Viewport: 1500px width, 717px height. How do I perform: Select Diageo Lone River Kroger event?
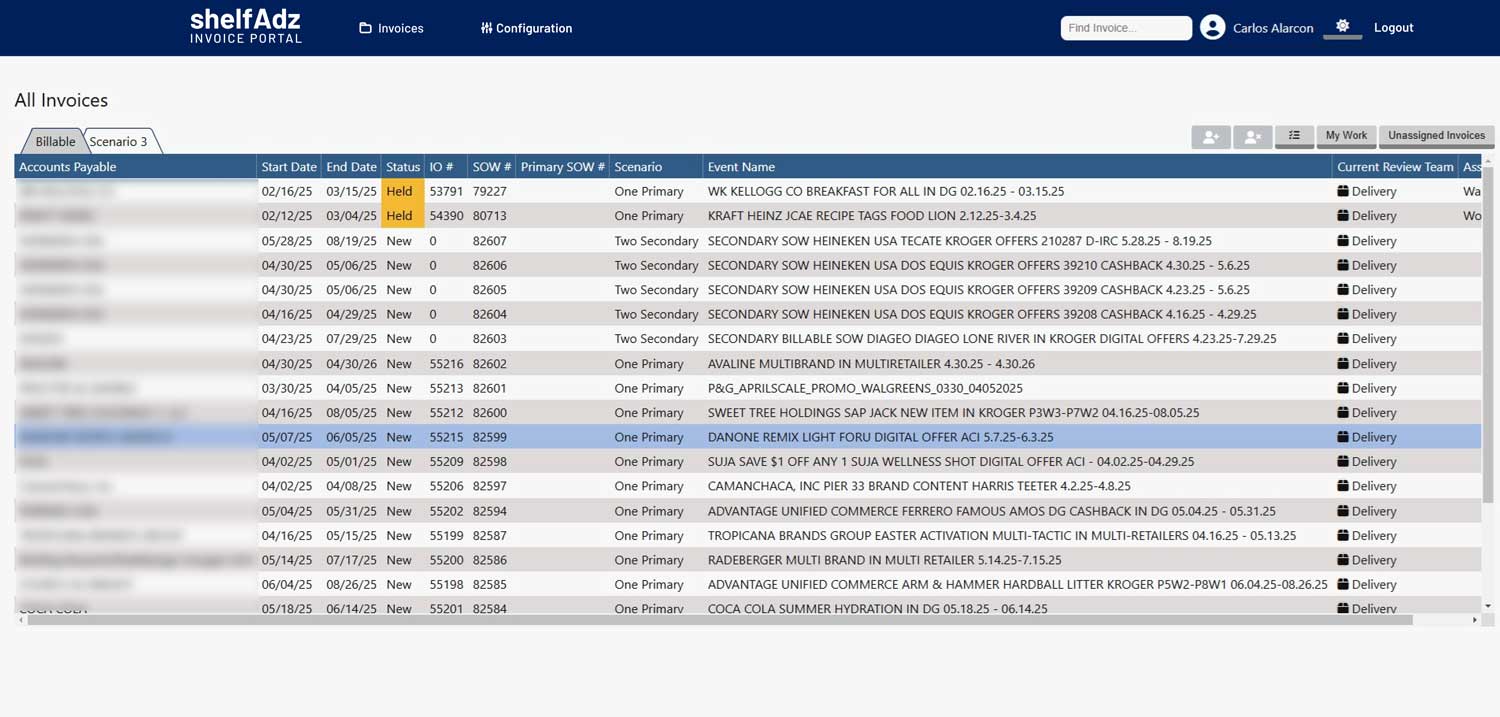point(992,339)
